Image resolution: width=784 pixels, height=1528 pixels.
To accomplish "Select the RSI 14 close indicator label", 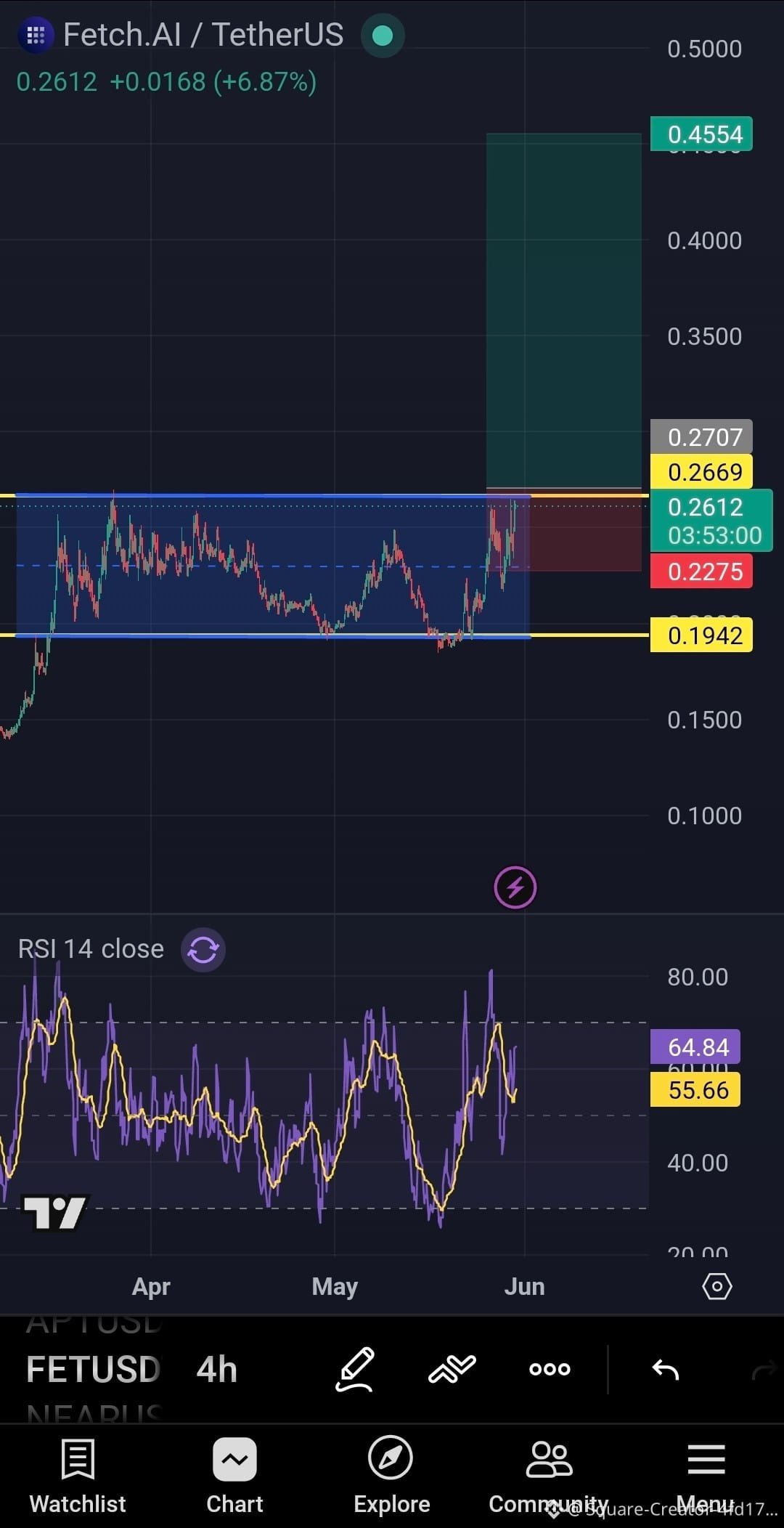I will click(x=91, y=949).
